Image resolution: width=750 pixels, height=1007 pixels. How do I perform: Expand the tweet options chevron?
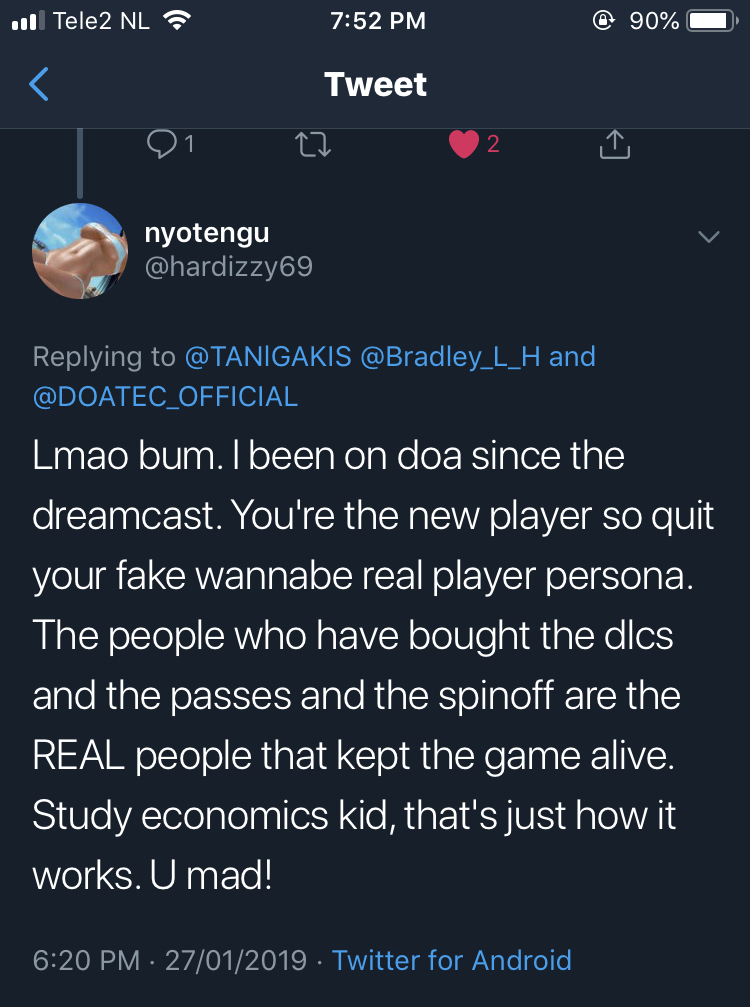point(708,237)
